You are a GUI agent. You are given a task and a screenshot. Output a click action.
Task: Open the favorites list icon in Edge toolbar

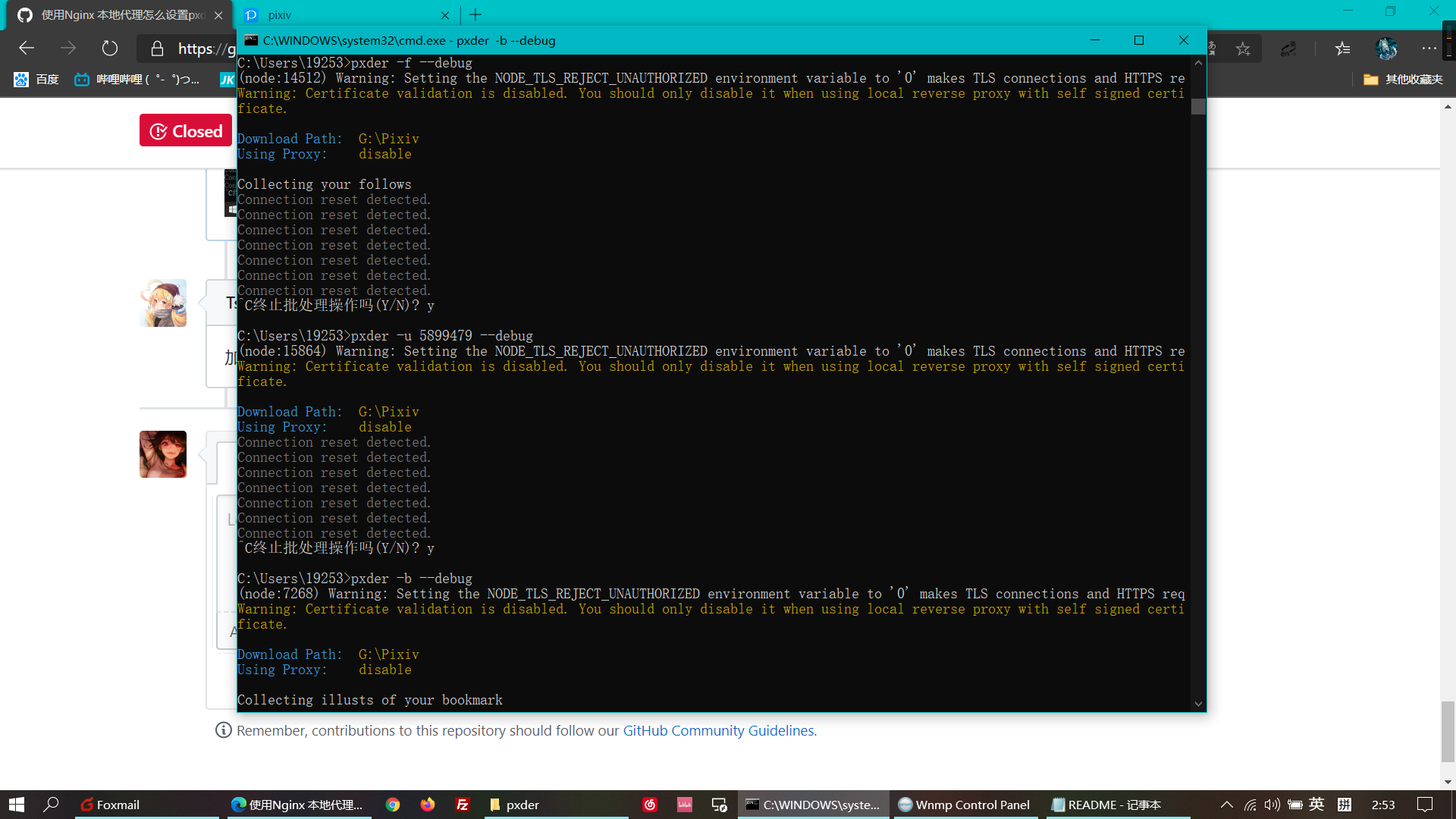click(1342, 48)
